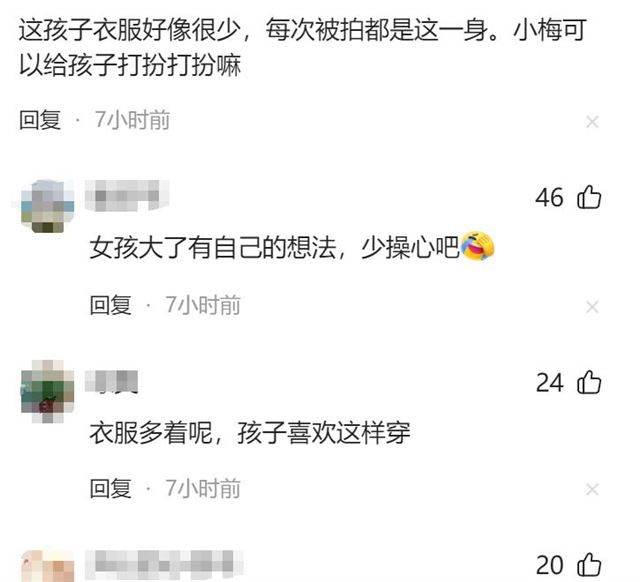Dismiss the 女孩大了 comment with X

(592, 307)
